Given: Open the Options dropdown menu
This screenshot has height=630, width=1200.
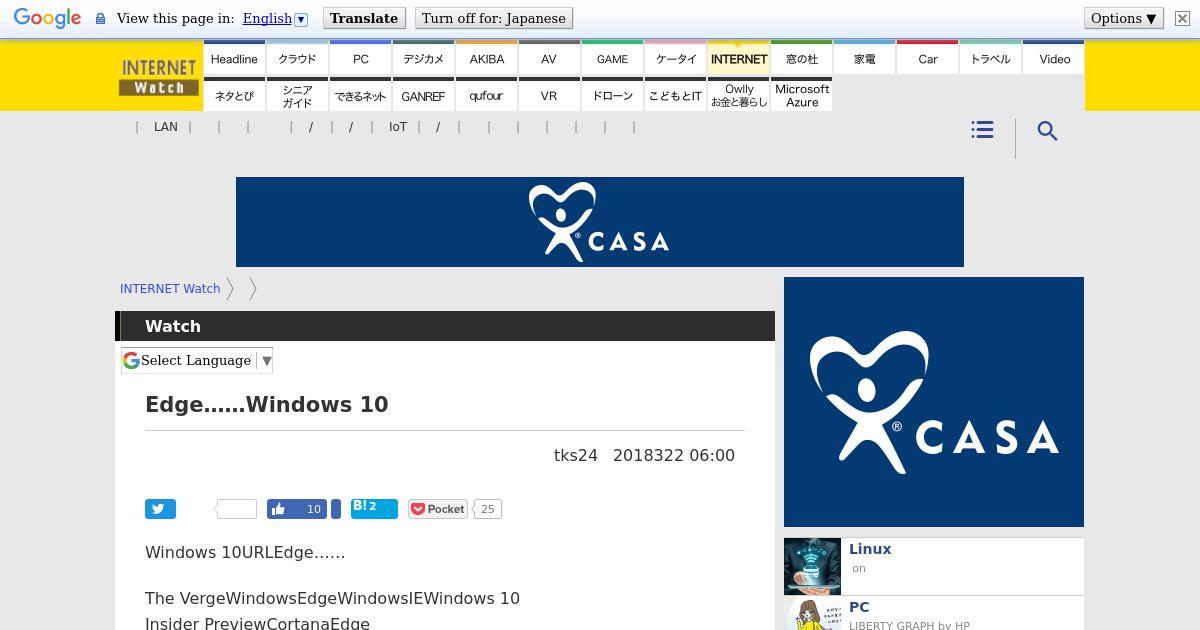Looking at the screenshot, I should (x=1124, y=18).
